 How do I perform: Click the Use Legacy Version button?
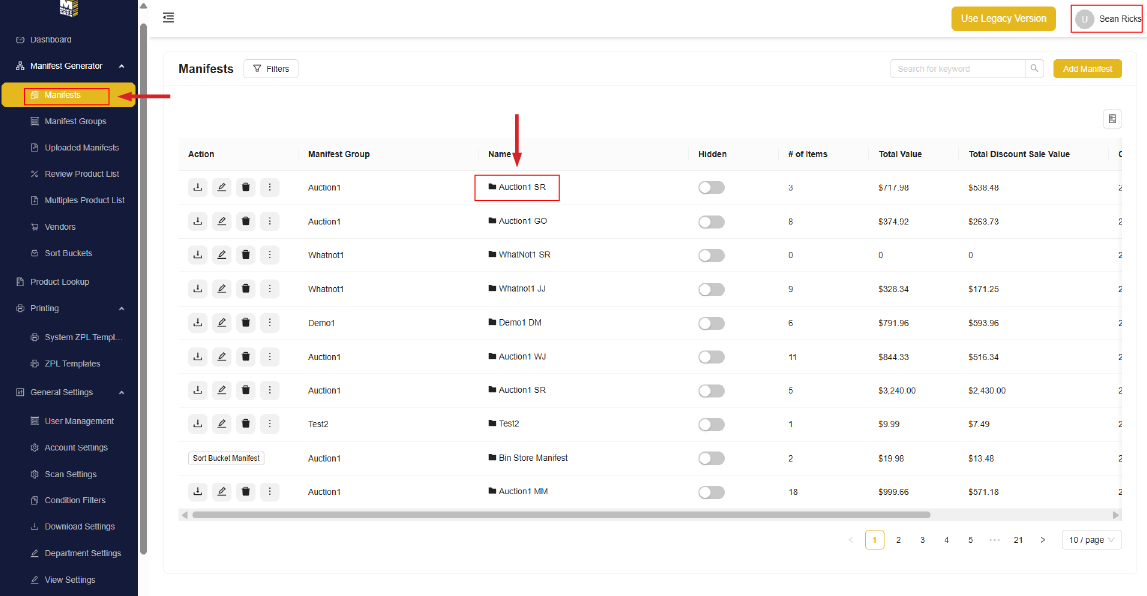1003,19
